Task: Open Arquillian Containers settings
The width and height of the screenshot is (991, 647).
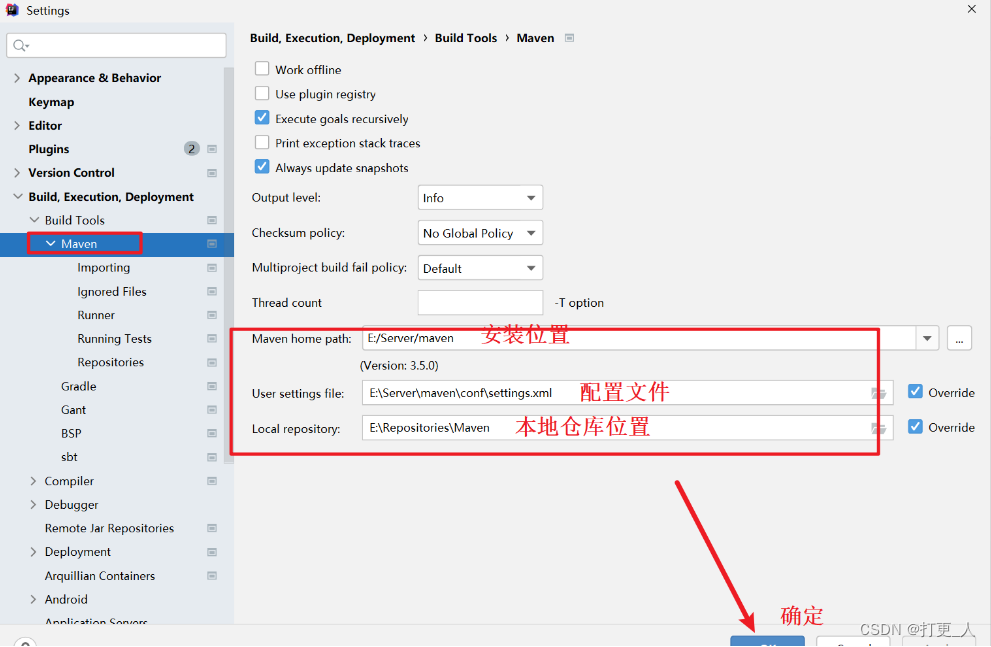Action: (x=100, y=576)
